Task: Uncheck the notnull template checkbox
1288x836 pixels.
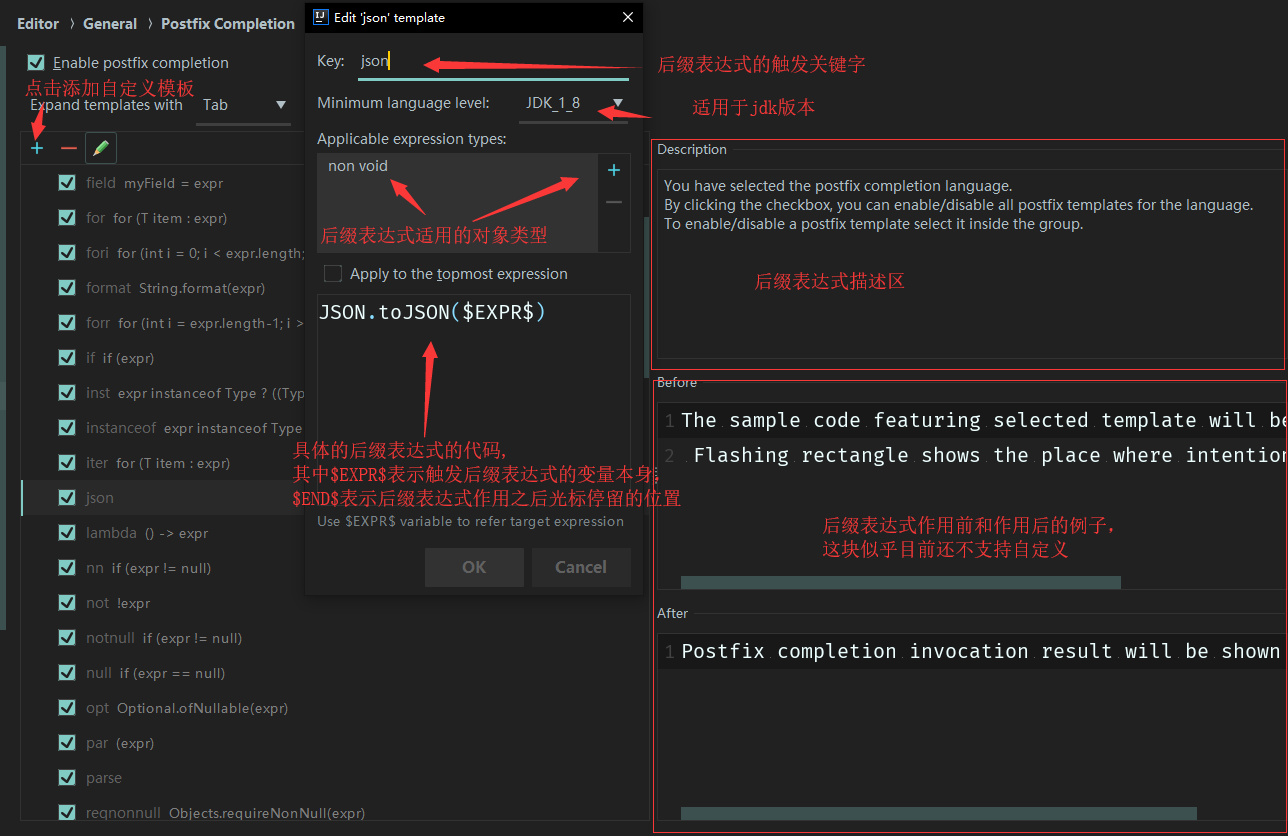Action: tap(67, 637)
